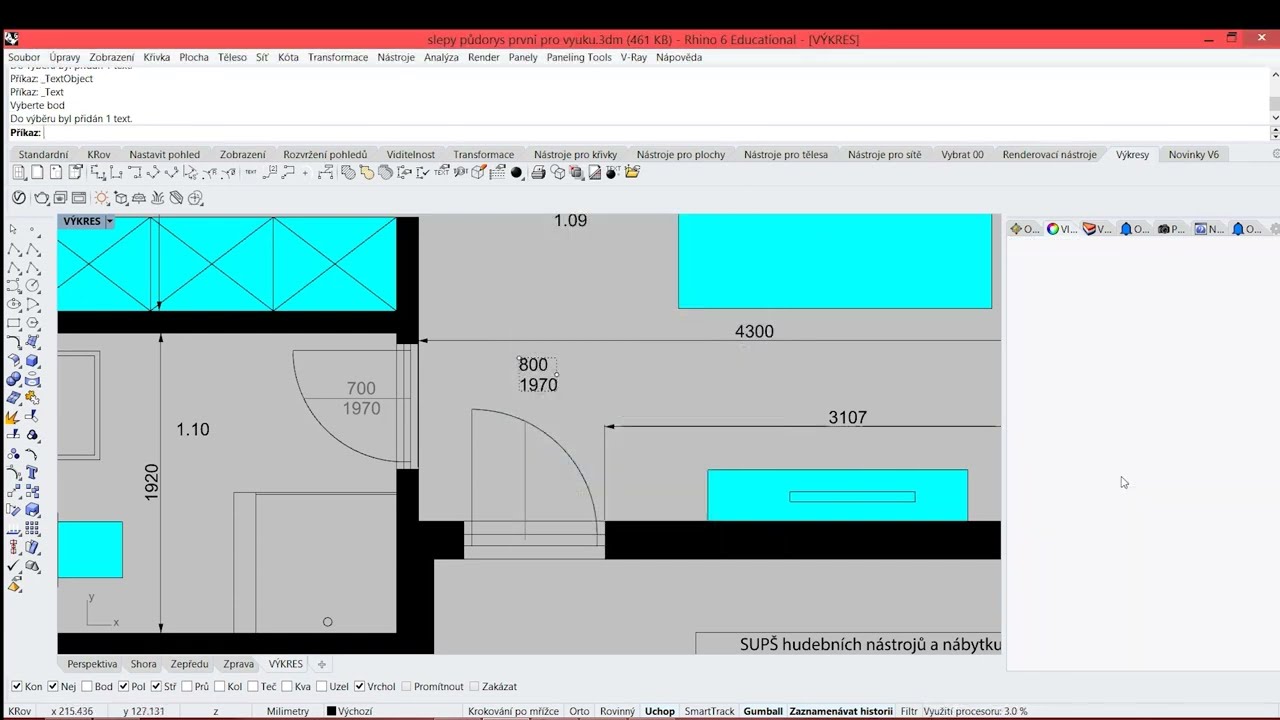Toggle Orto mode in status bar
This screenshot has height=720, width=1280.
click(x=579, y=711)
